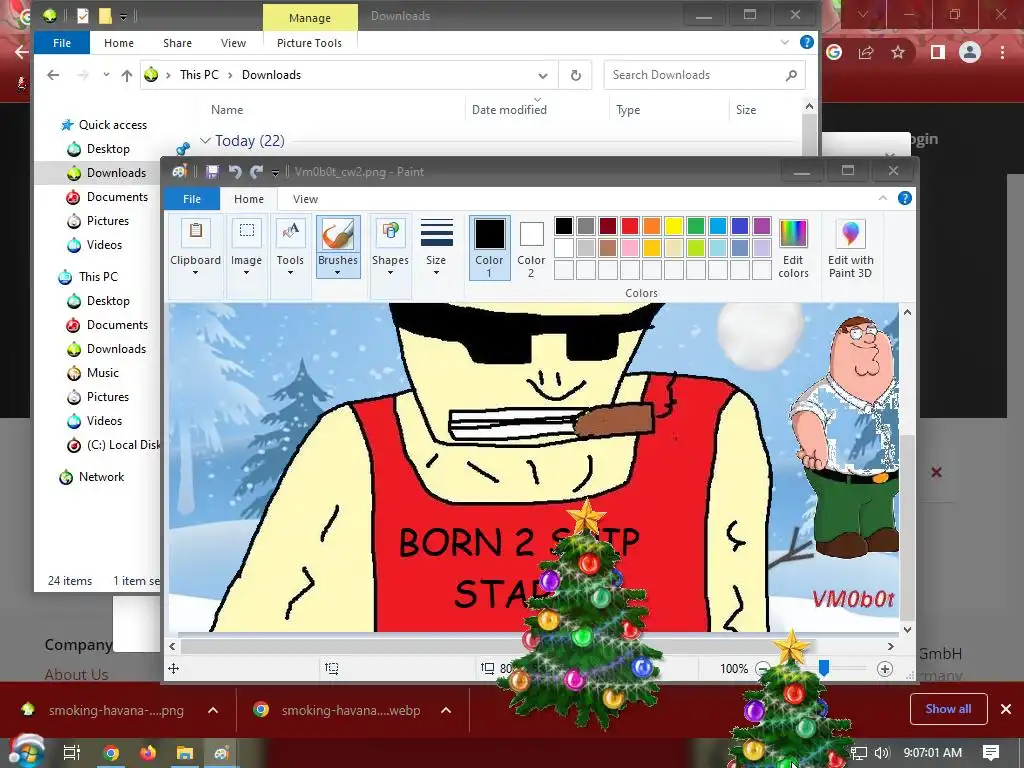Viewport: 1024px width, 768px height.
Task: Open options for smoking-havana png download
Action: [x=213, y=710]
